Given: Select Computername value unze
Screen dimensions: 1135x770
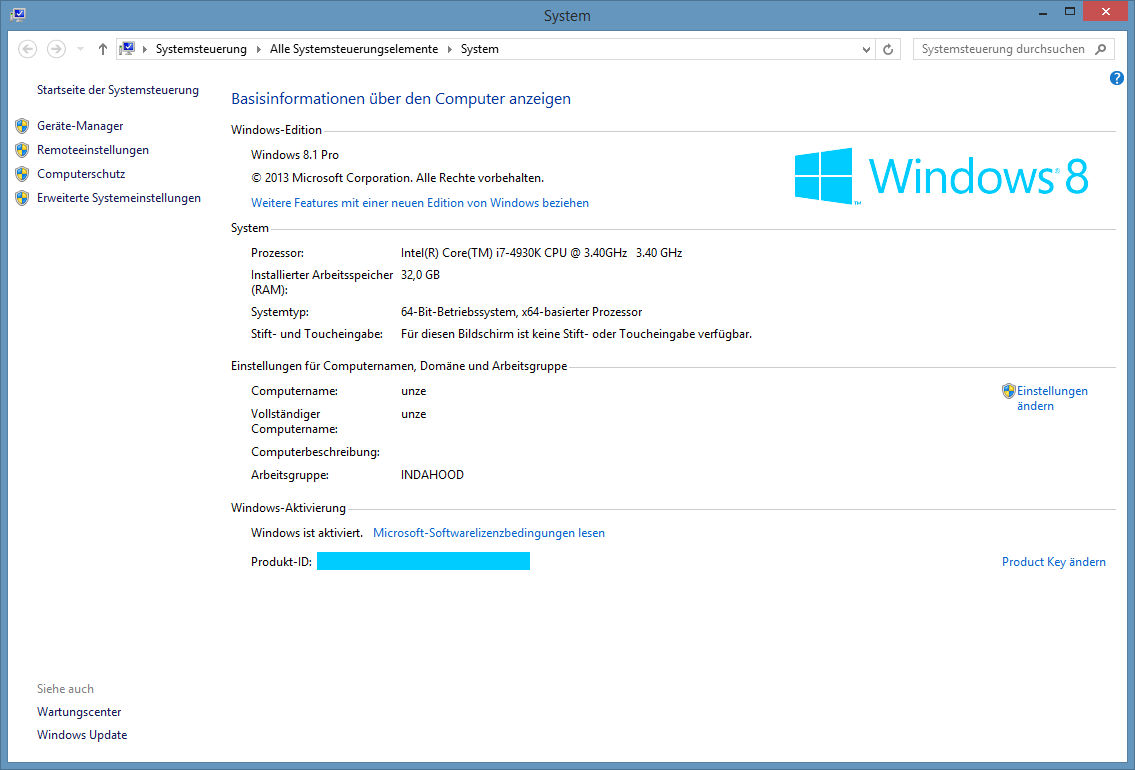Looking at the screenshot, I should [x=413, y=391].
